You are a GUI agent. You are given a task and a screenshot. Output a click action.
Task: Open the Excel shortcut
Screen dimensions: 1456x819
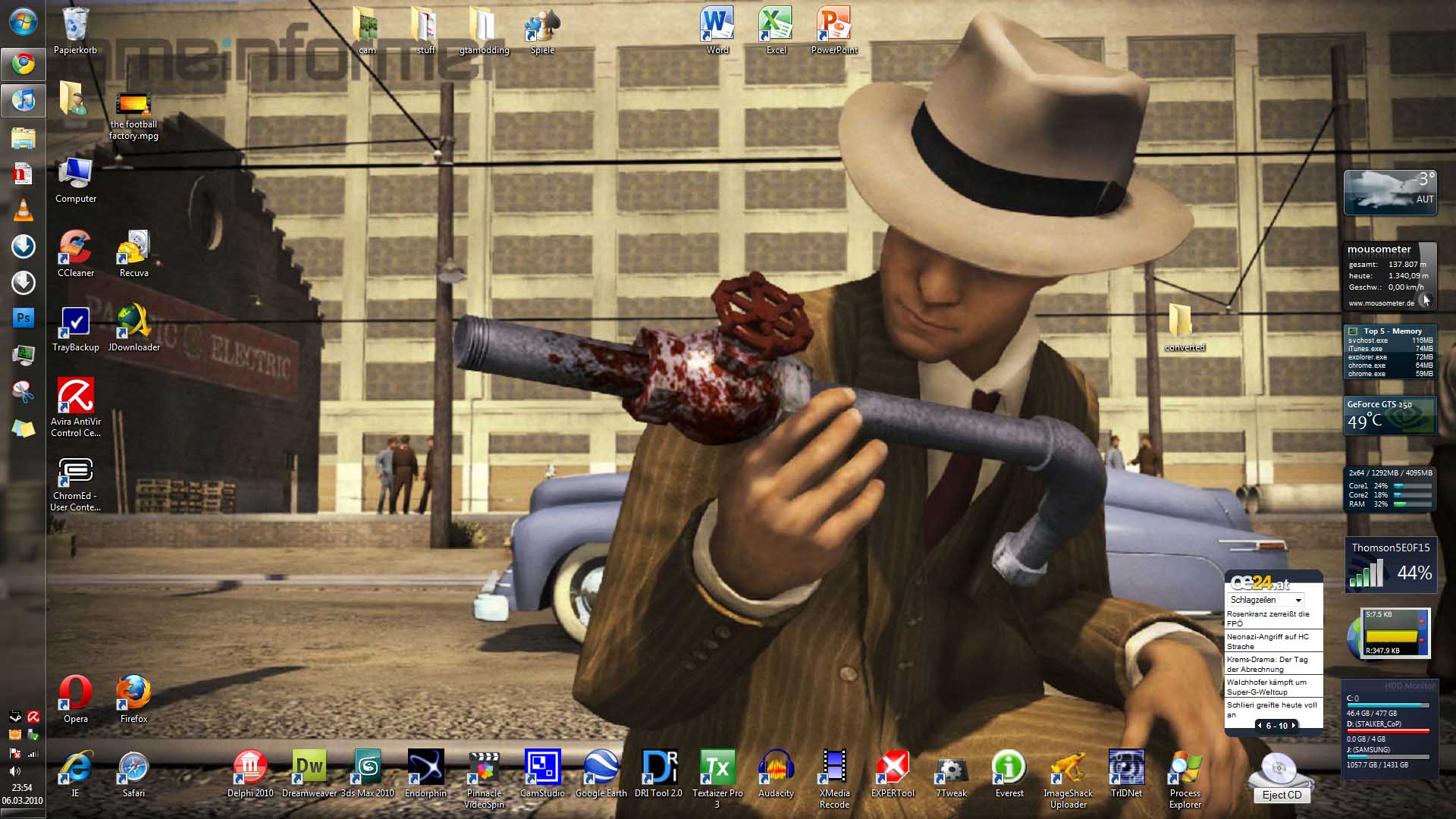click(776, 30)
